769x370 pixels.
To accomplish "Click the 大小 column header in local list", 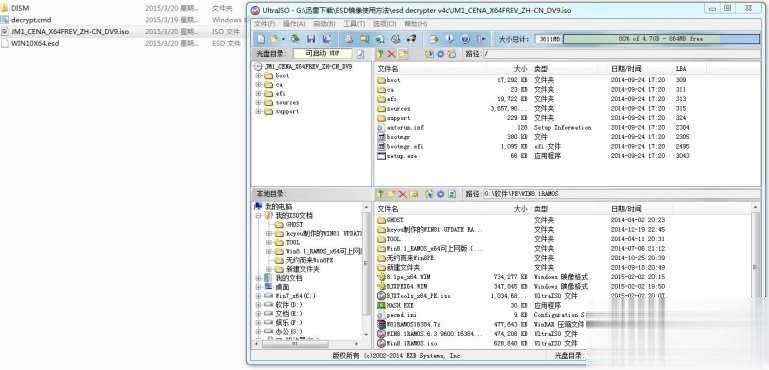I will click(520, 209).
